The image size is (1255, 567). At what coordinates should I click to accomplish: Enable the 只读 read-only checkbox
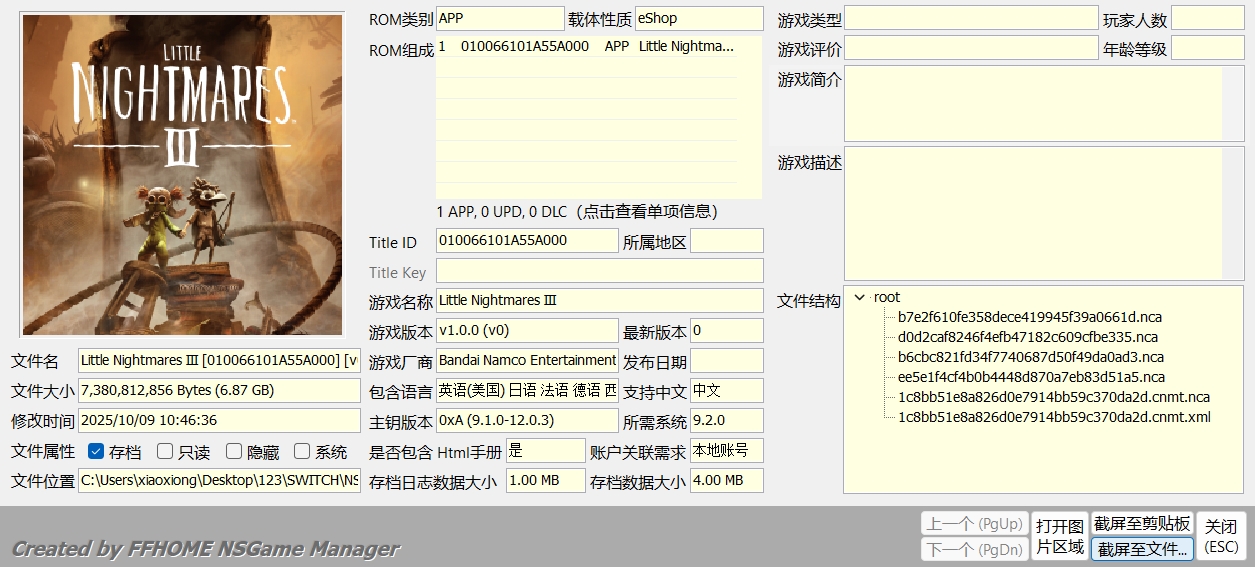coord(166,452)
